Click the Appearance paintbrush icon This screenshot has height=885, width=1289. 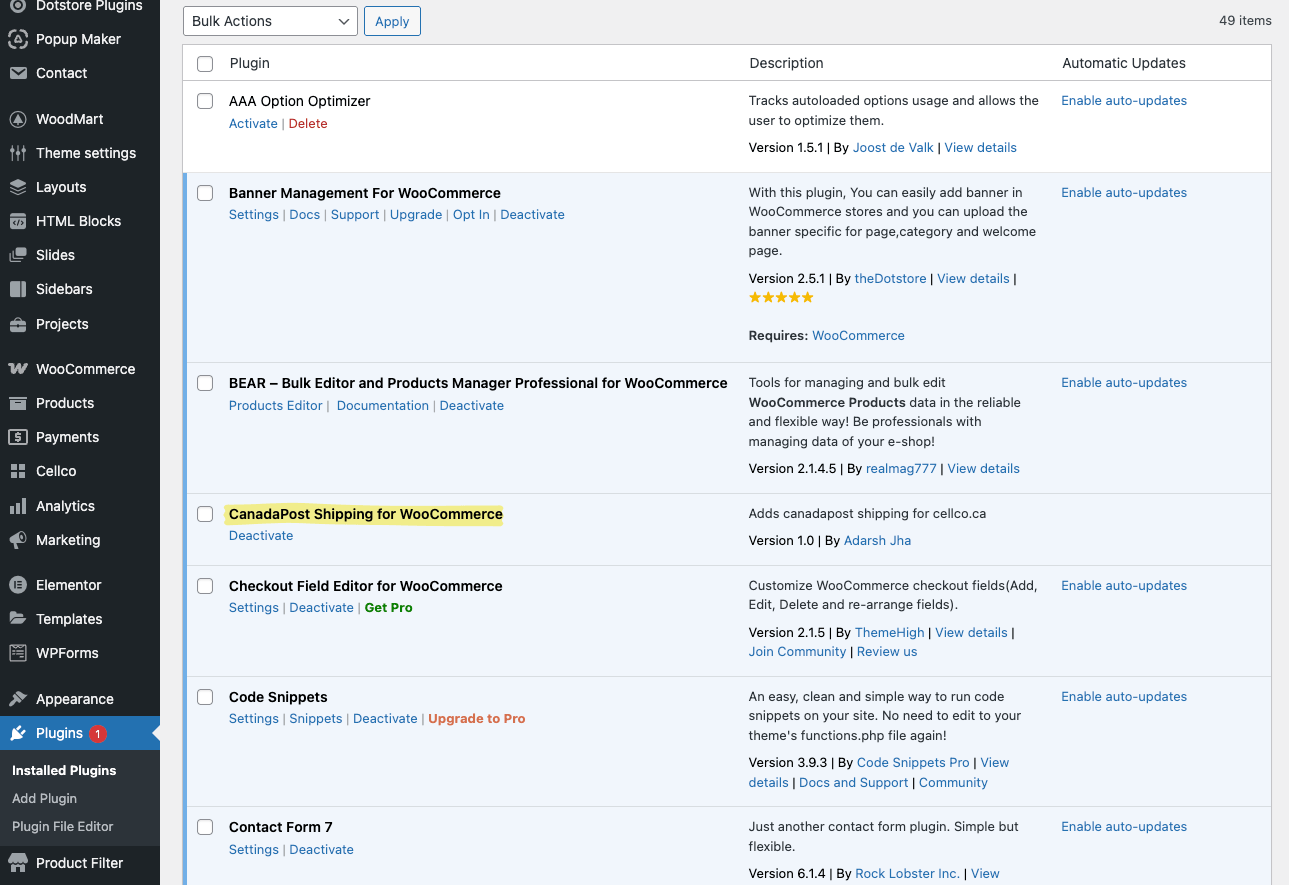tap(17, 699)
